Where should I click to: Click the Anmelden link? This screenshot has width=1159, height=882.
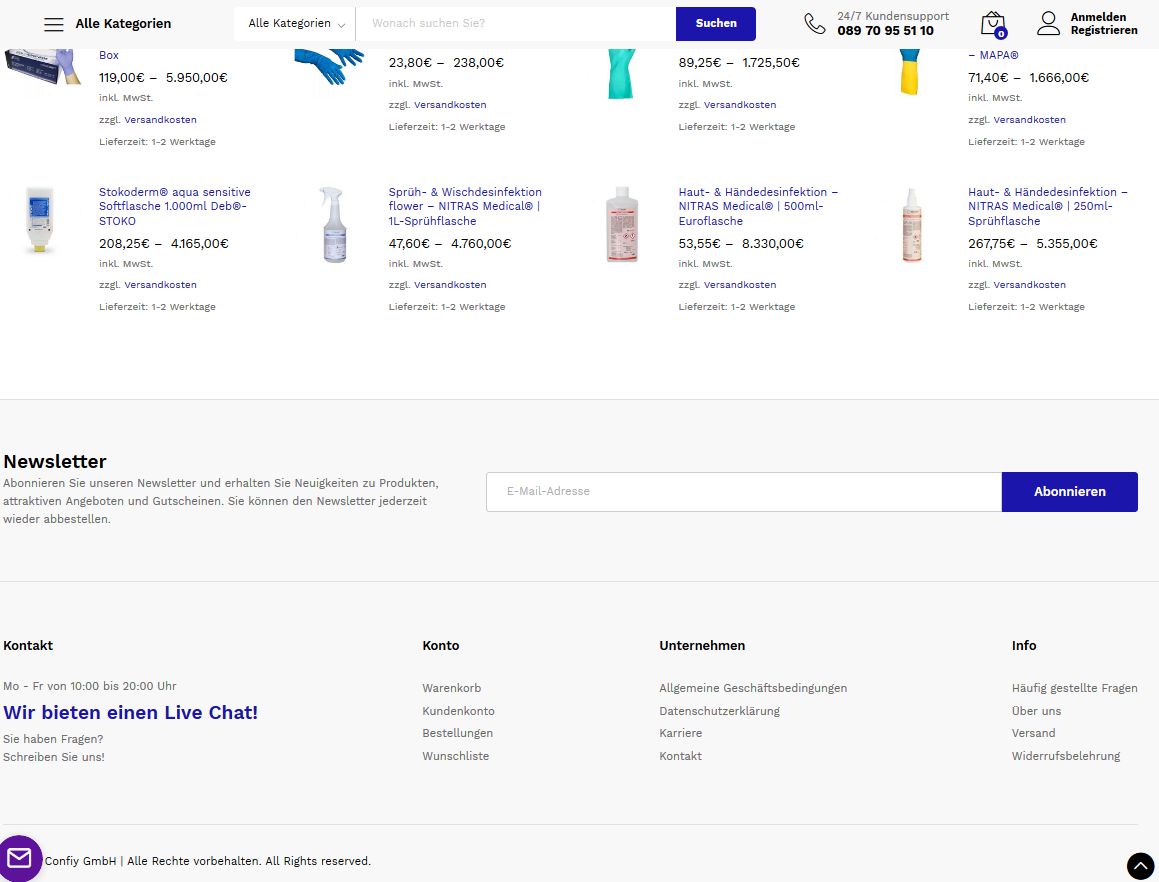coord(1098,17)
